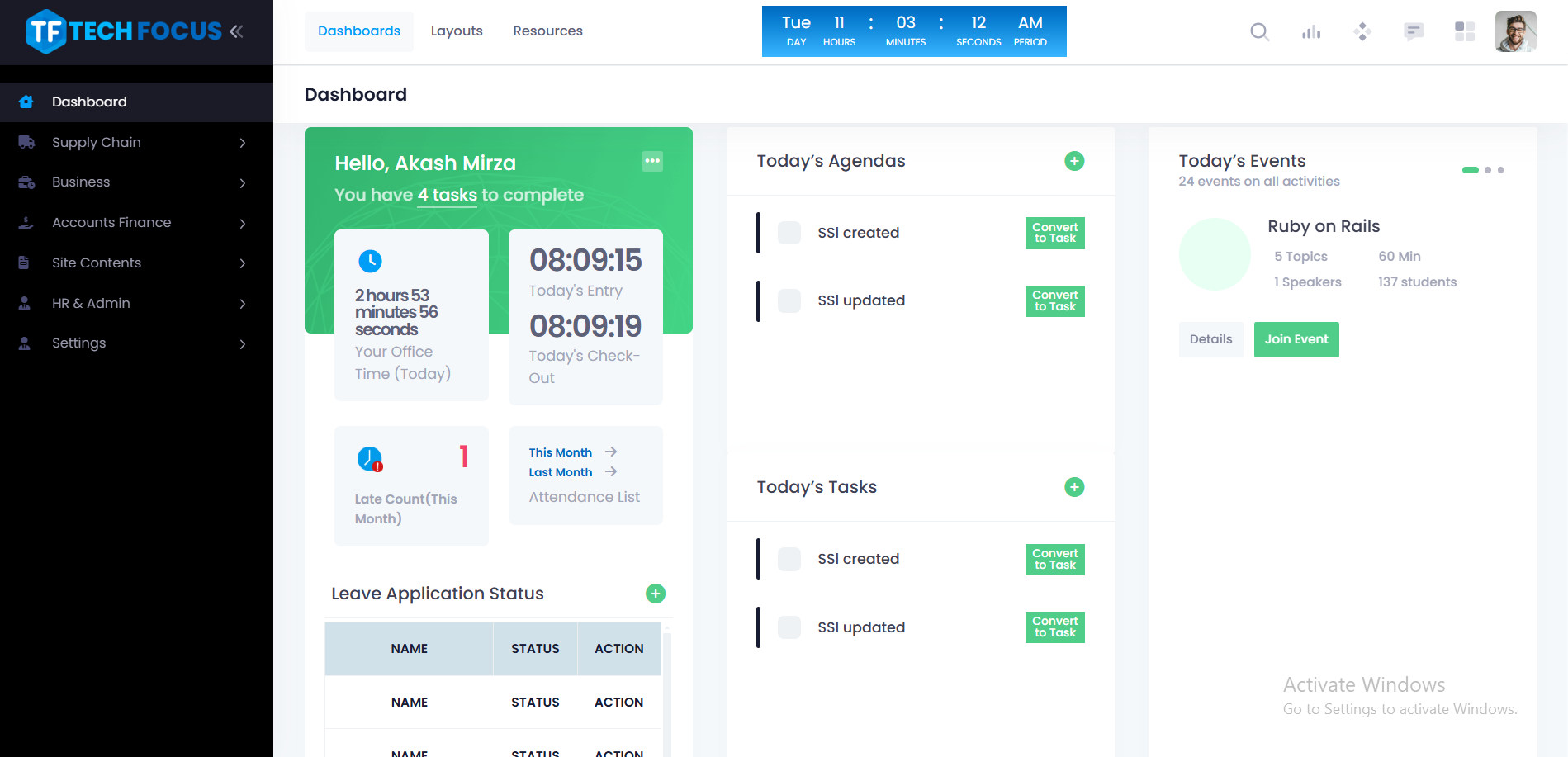Open the grid apps icon in header
This screenshot has height=757, width=1568.
pos(1464,32)
